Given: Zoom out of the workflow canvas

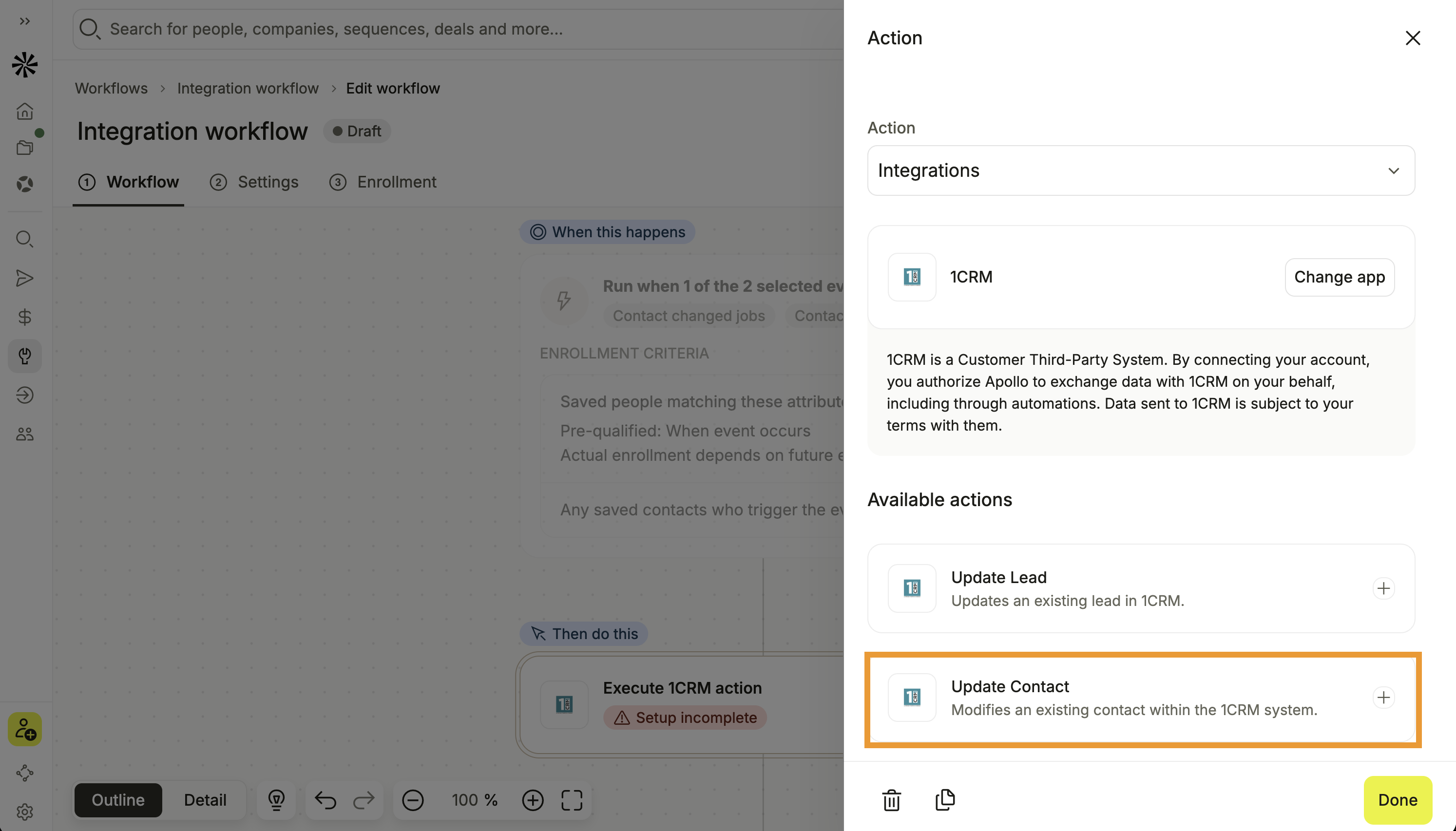Looking at the screenshot, I should tap(413, 800).
